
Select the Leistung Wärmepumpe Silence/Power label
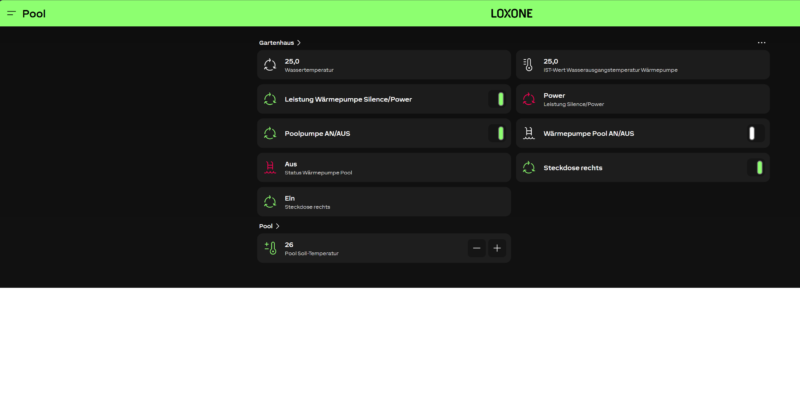(348, 99)
